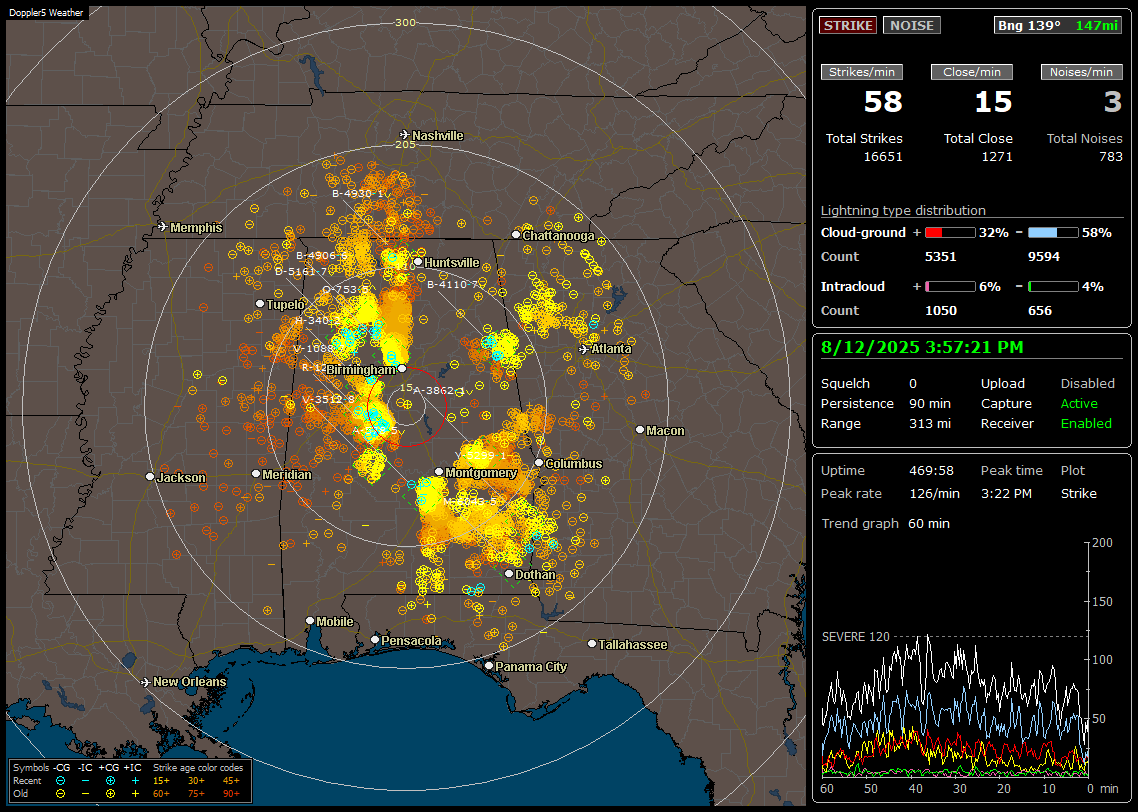Click the Peak time value 3:22 PM
This screenshot has width=1138, height=812.
click(x=1006, y=493)
